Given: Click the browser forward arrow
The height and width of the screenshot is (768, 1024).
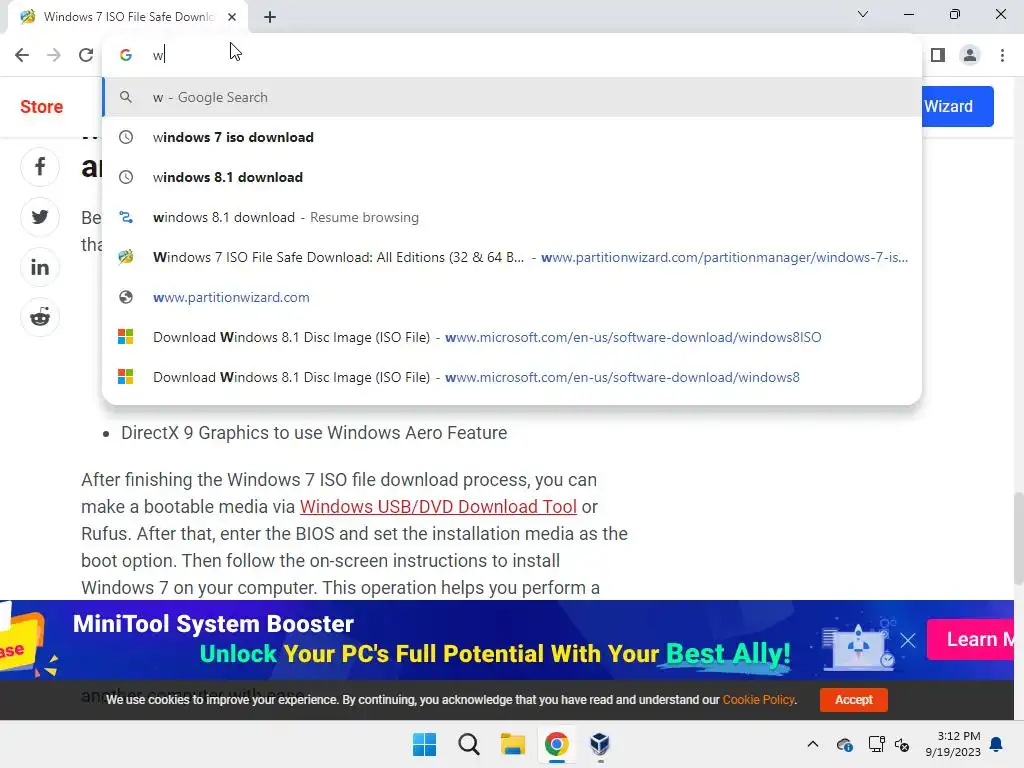Looking at the screenshot, I should tap(54, 55).
